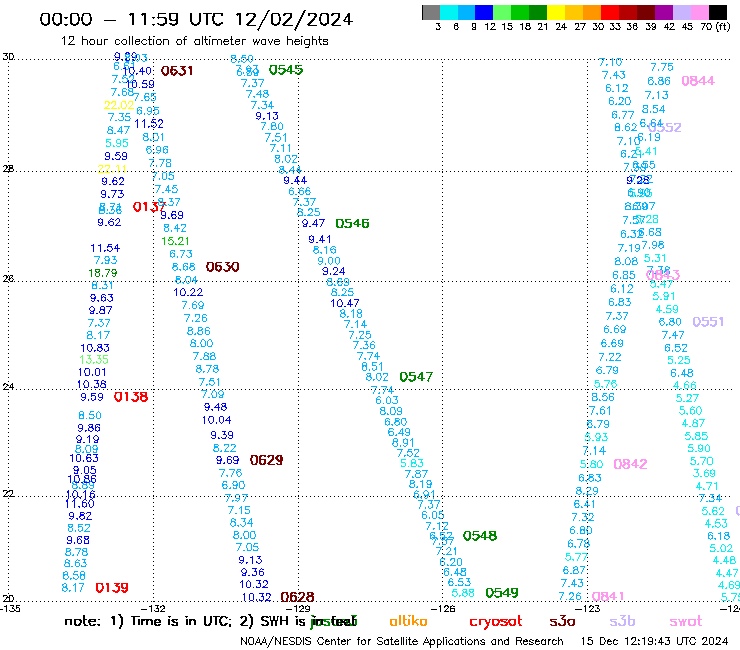Screen dimensions: 740x650
Task: Click the green pass time '0548'
Action: pyautogui.click(x=479, y=536)
